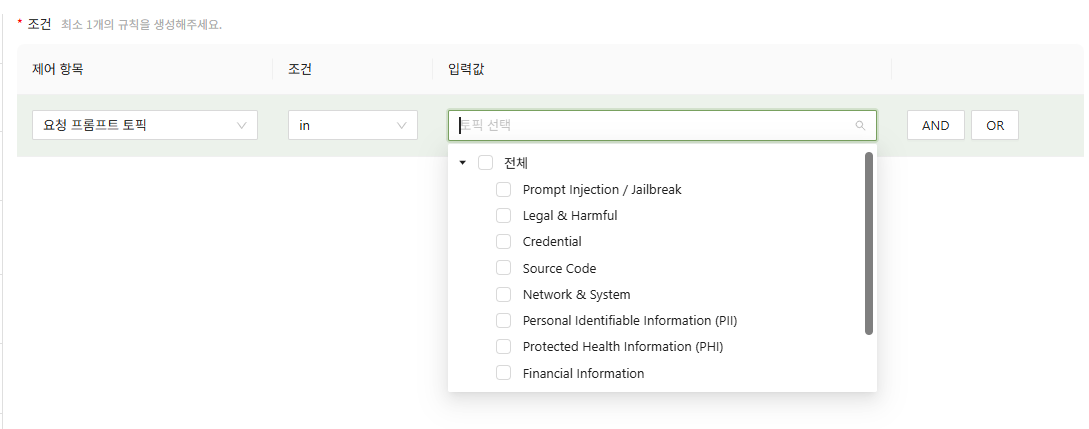The height and width of the screenshot is (429, 1089).
Task: Toggle the Network & System checkbox
Action: [504, 294]
